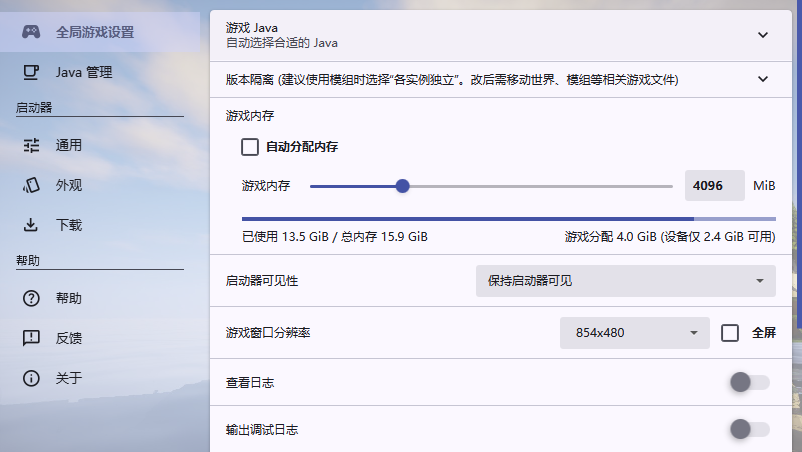
Task: Click the coffee cup Java 管理 icon
Action: click(31, 72)
